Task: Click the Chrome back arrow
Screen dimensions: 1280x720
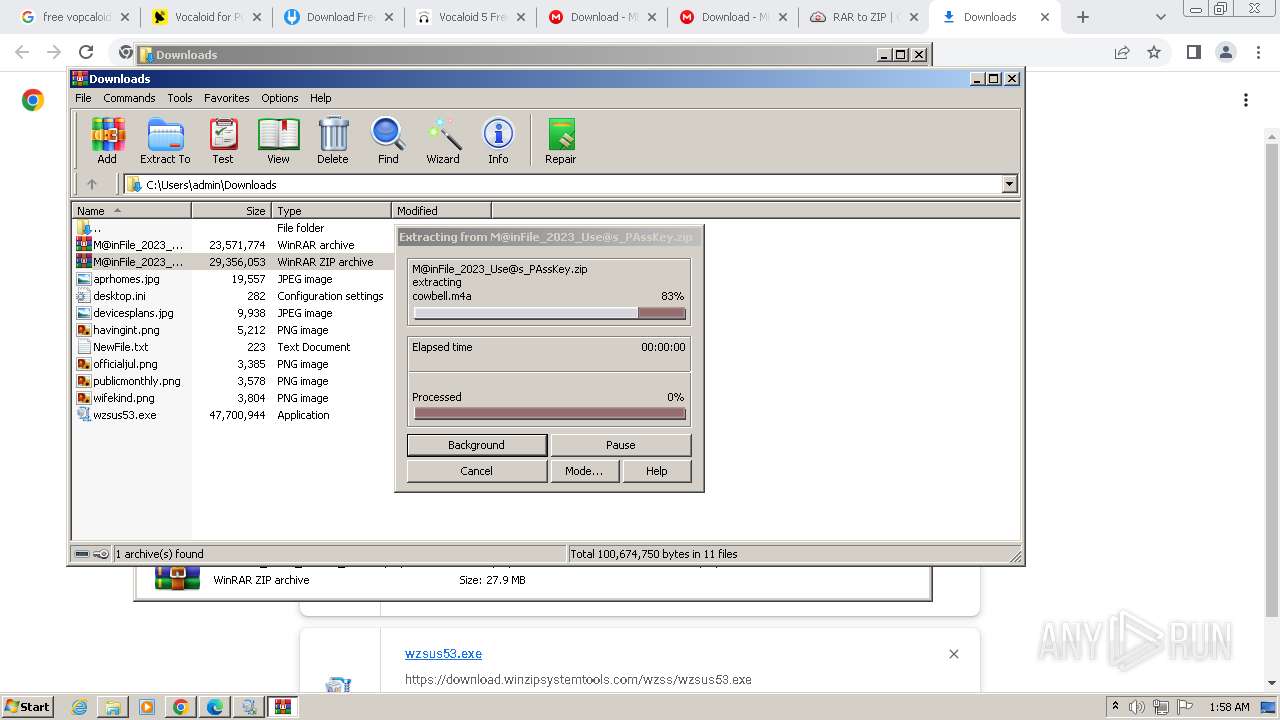Action: click(x=22, y=52)
